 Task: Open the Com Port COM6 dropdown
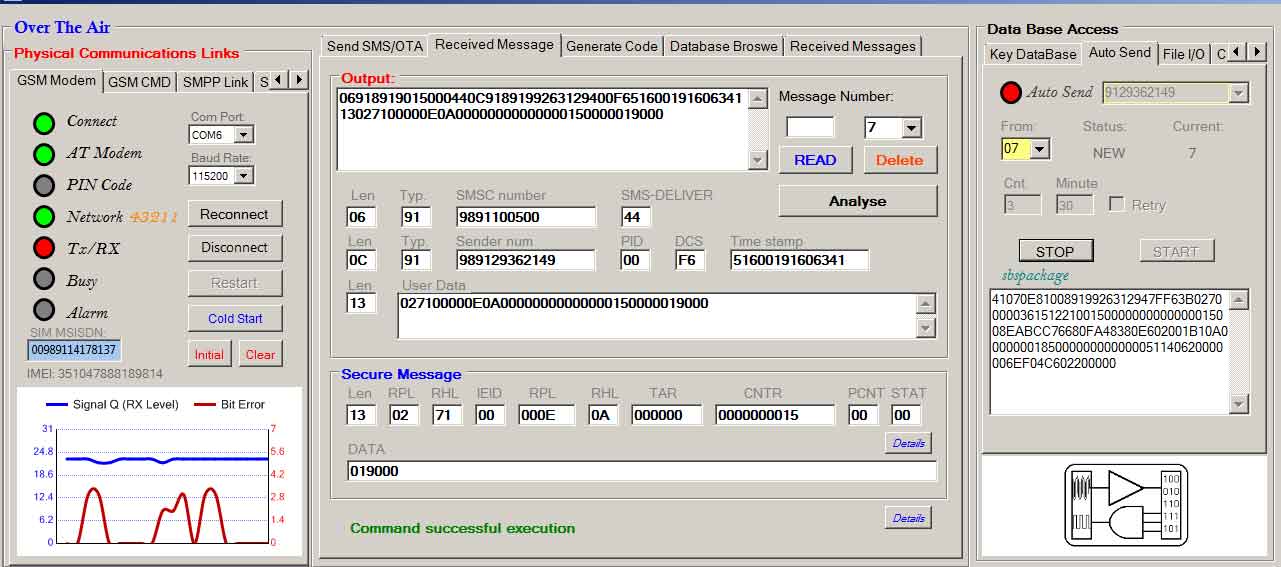pyautogui.click(x=244, y=135)
